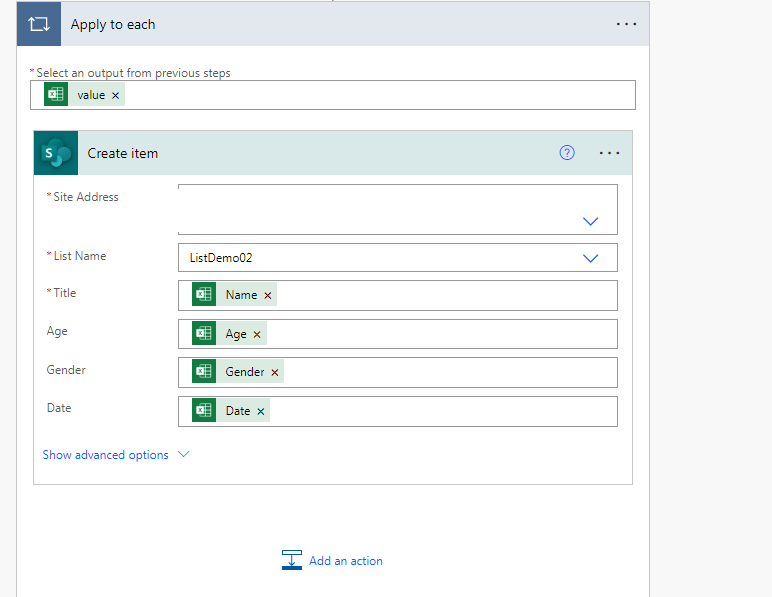Remove the value token from output field

tap(115, 95)
